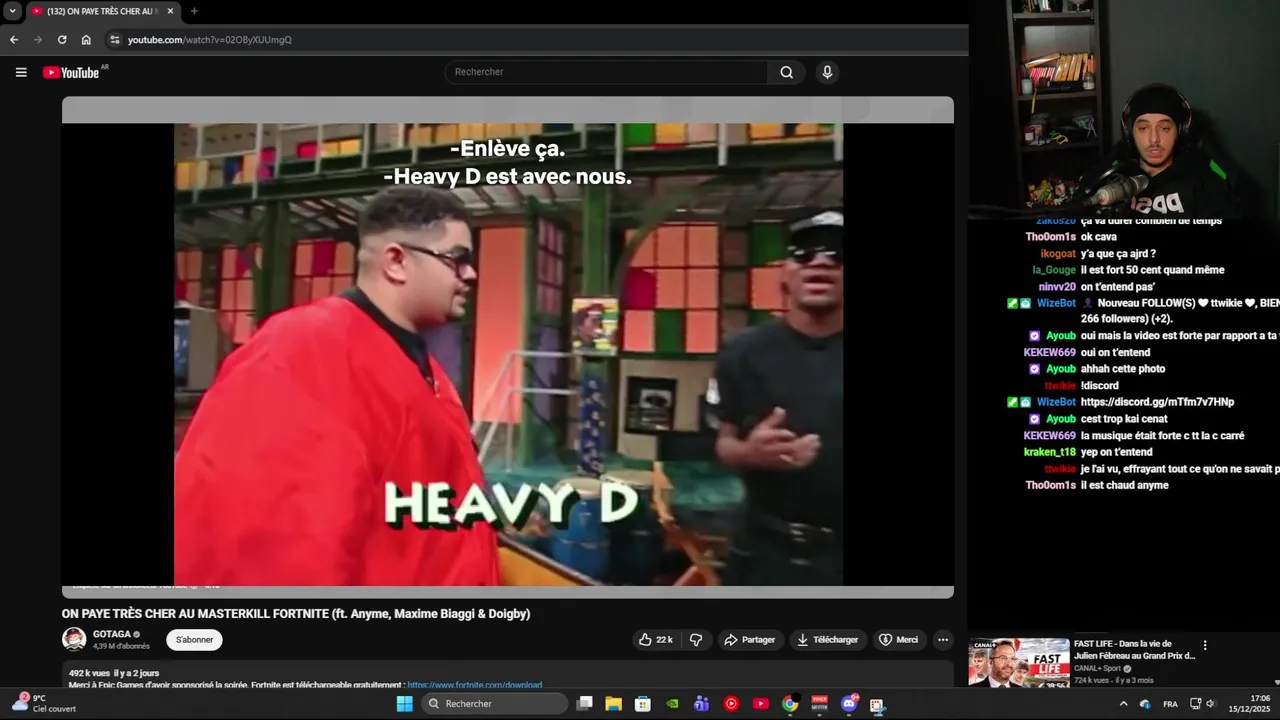Image resolution: width=1280 pixels, height=720 pixels.
Task: Open the NVIDIA app from taskbar
Action: 673,704
